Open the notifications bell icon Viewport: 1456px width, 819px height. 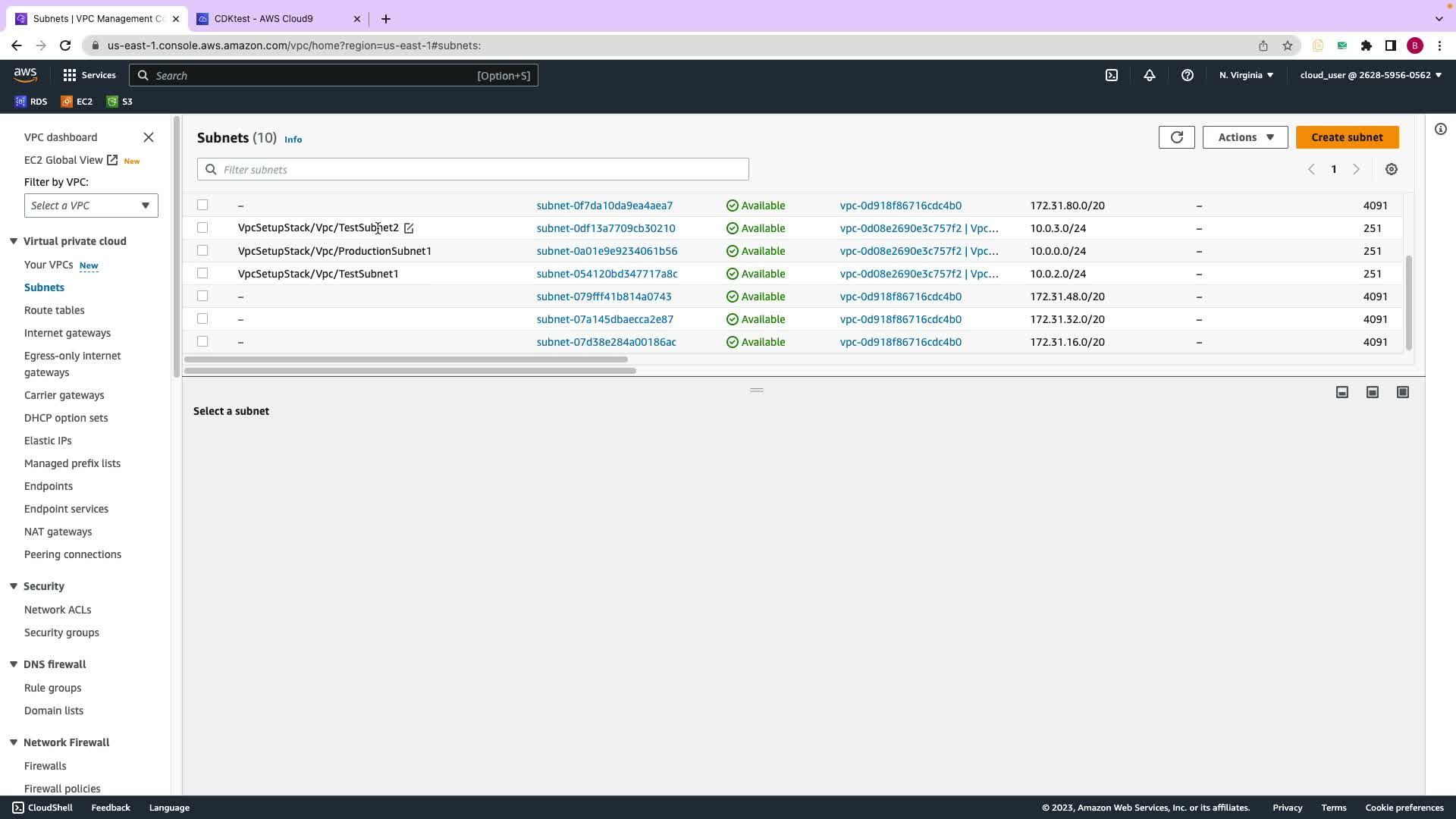coord(1149,75)
